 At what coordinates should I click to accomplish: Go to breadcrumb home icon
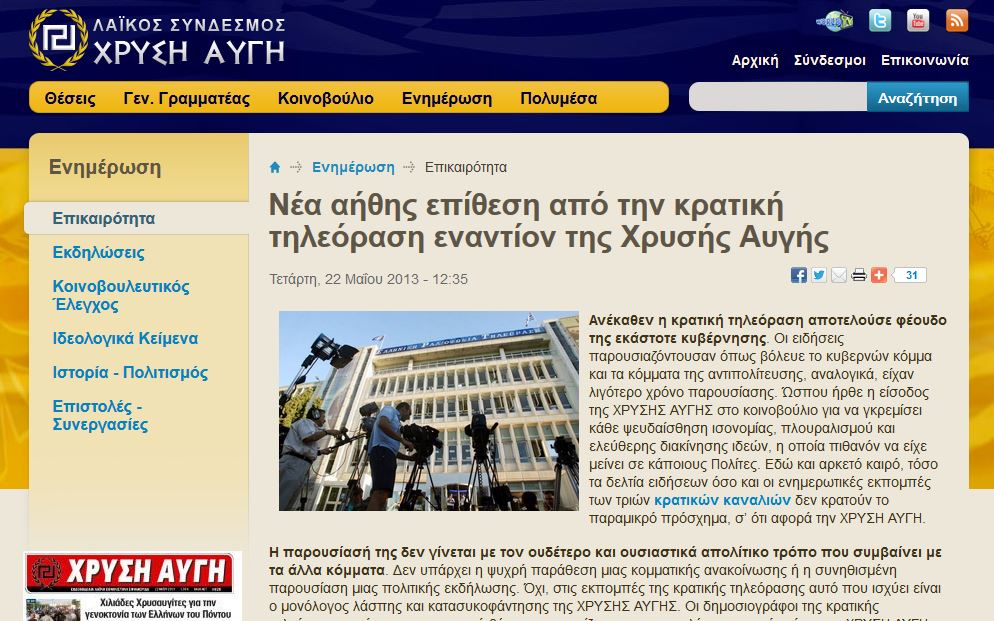pyautogui.click(x=275, y=167)
